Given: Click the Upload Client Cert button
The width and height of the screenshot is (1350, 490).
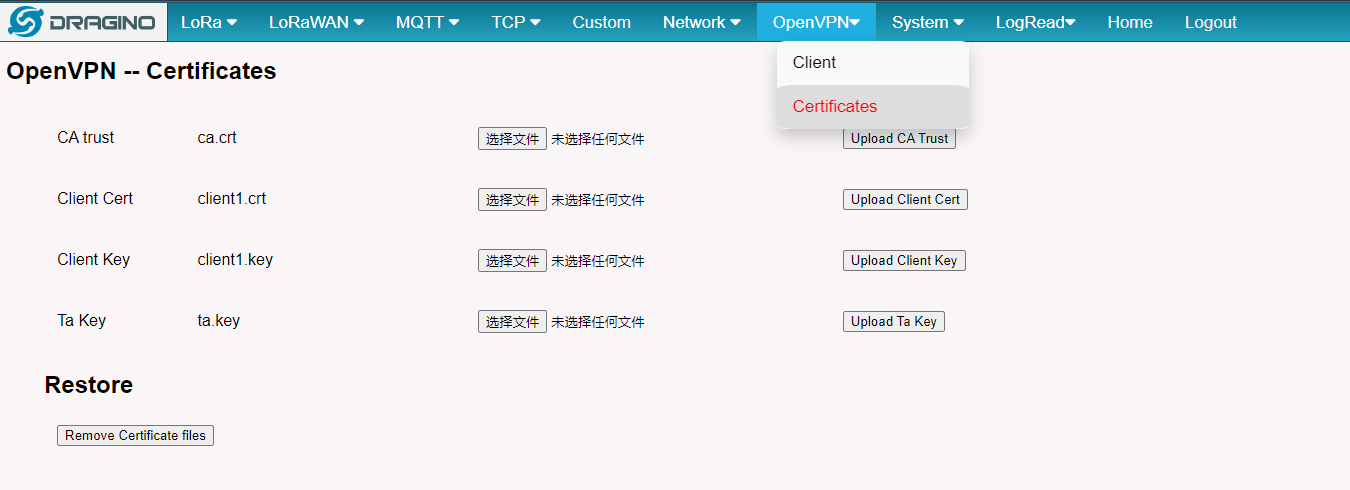Looking at the screenshot, I should [905, 200].
